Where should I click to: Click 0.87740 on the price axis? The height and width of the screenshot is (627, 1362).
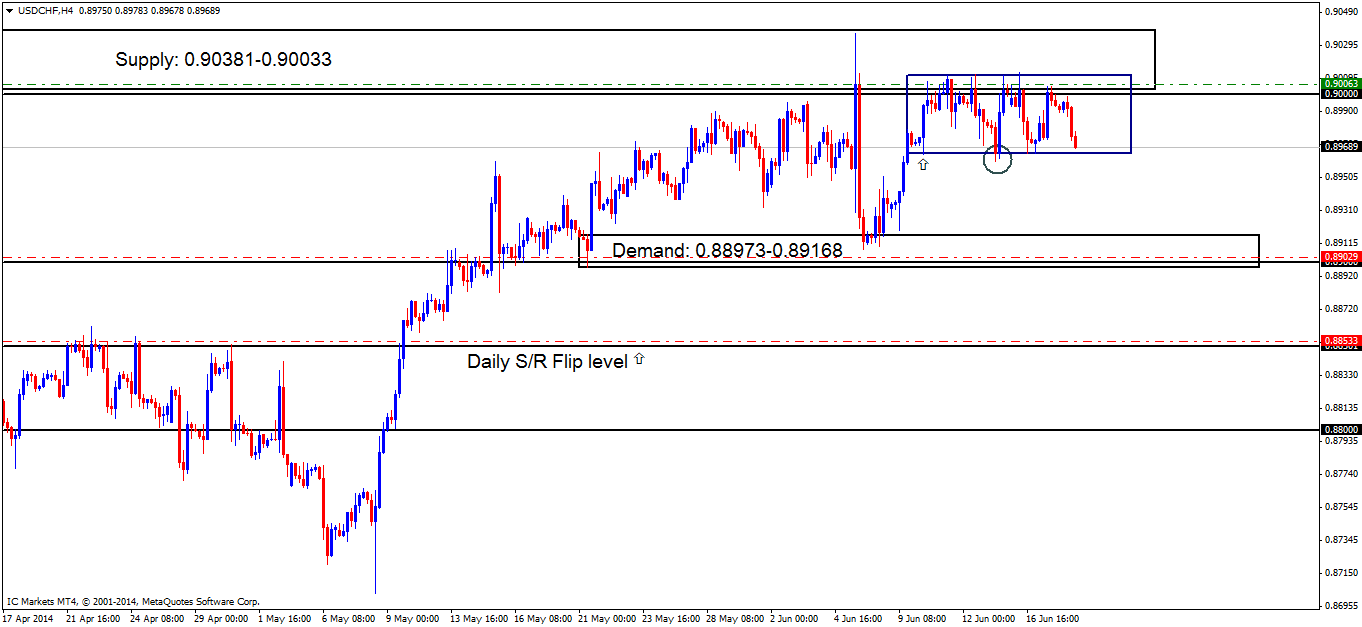[1341, 474]
